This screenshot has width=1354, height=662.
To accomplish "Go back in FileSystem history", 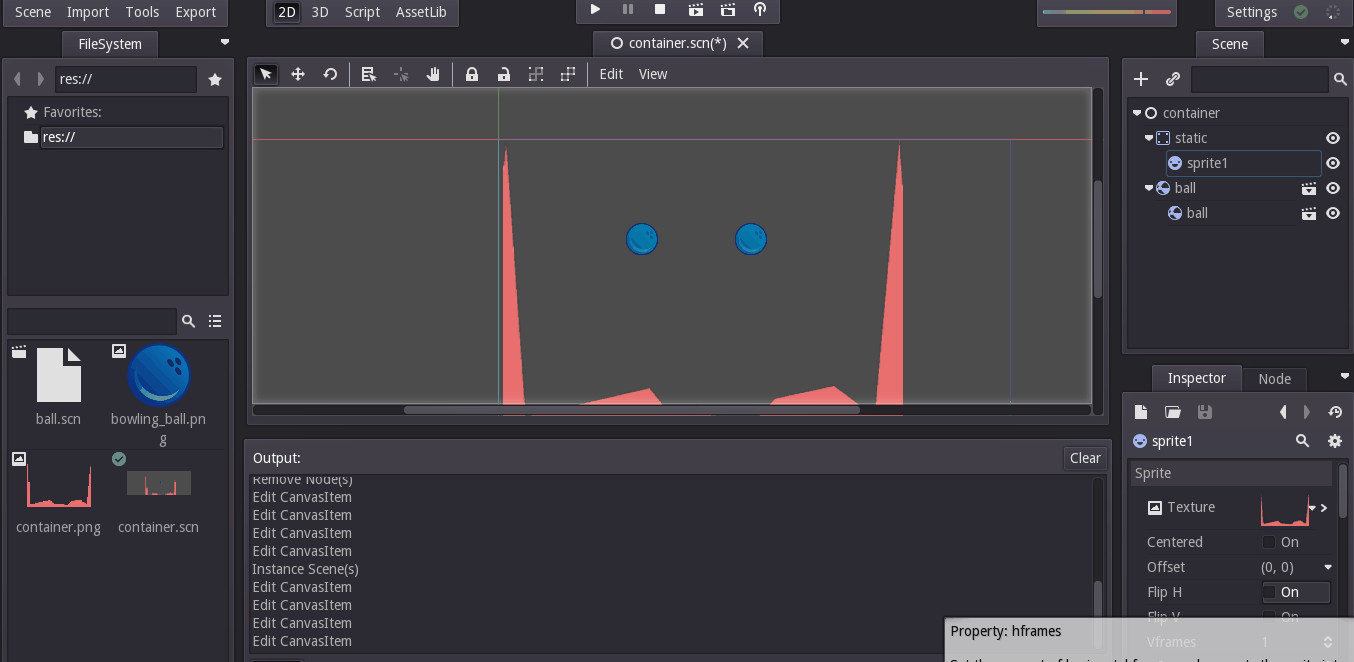I will coord(17,79).
